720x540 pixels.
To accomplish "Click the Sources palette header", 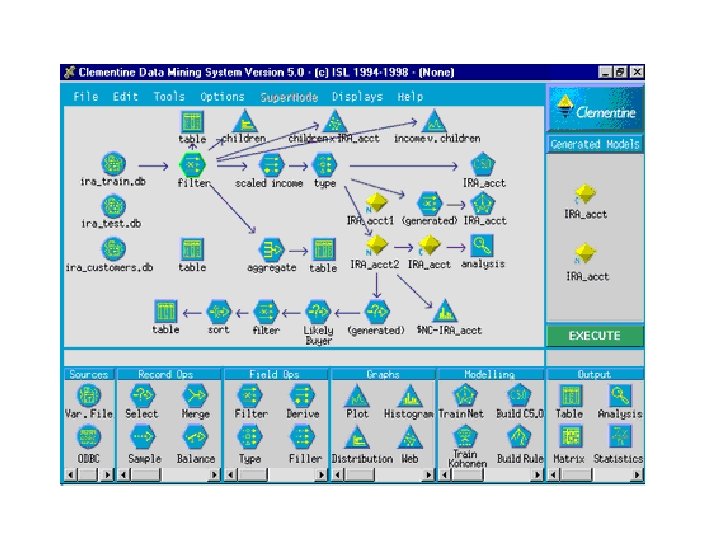I will point(89,374).
